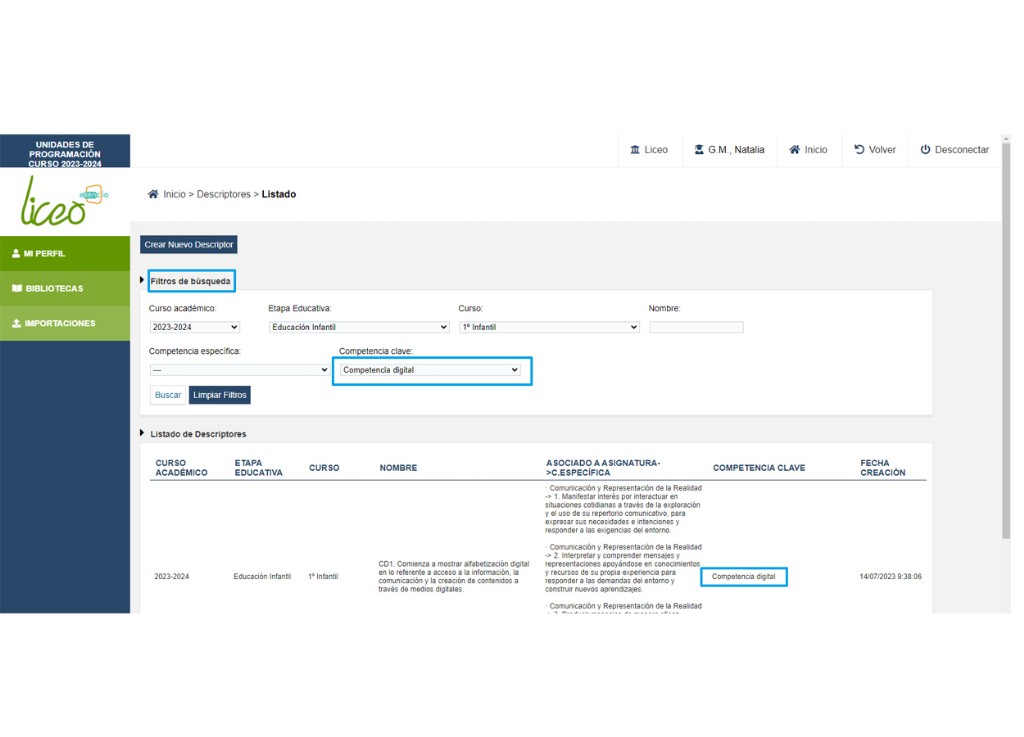Collapse Listado de Descriptores section

coord(197,434)
